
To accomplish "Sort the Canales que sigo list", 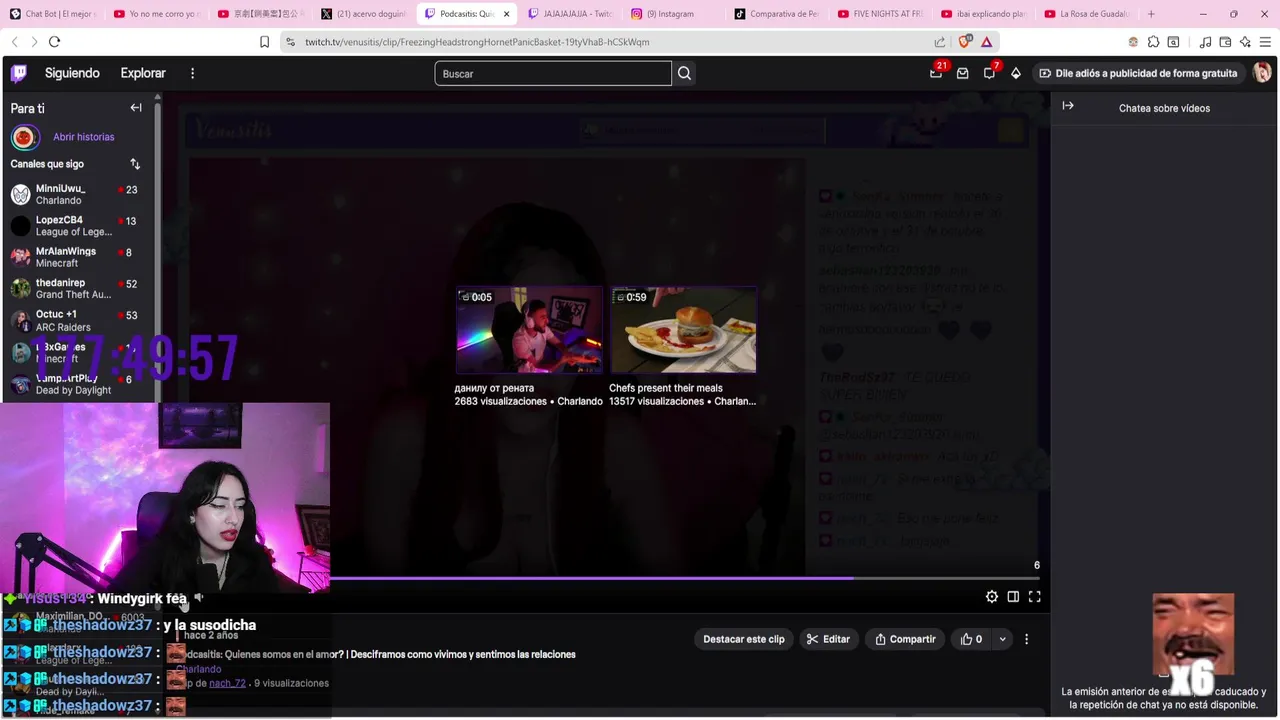I will point(135,164).
